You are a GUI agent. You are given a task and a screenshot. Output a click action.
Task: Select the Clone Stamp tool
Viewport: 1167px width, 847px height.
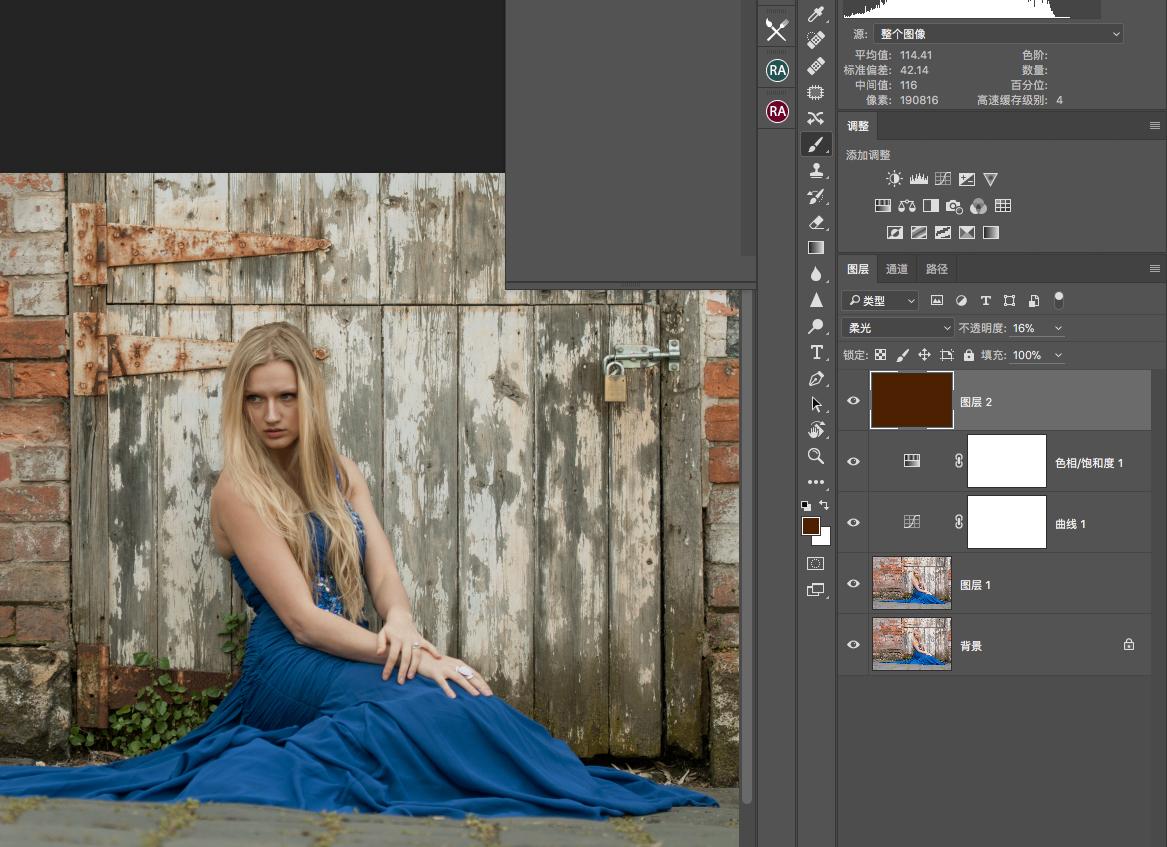[816, 170]
